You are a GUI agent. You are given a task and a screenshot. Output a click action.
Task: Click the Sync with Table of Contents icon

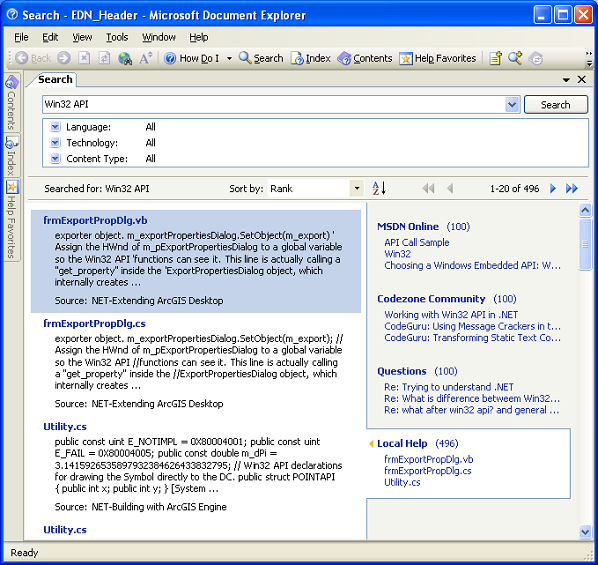pos(536,58)
